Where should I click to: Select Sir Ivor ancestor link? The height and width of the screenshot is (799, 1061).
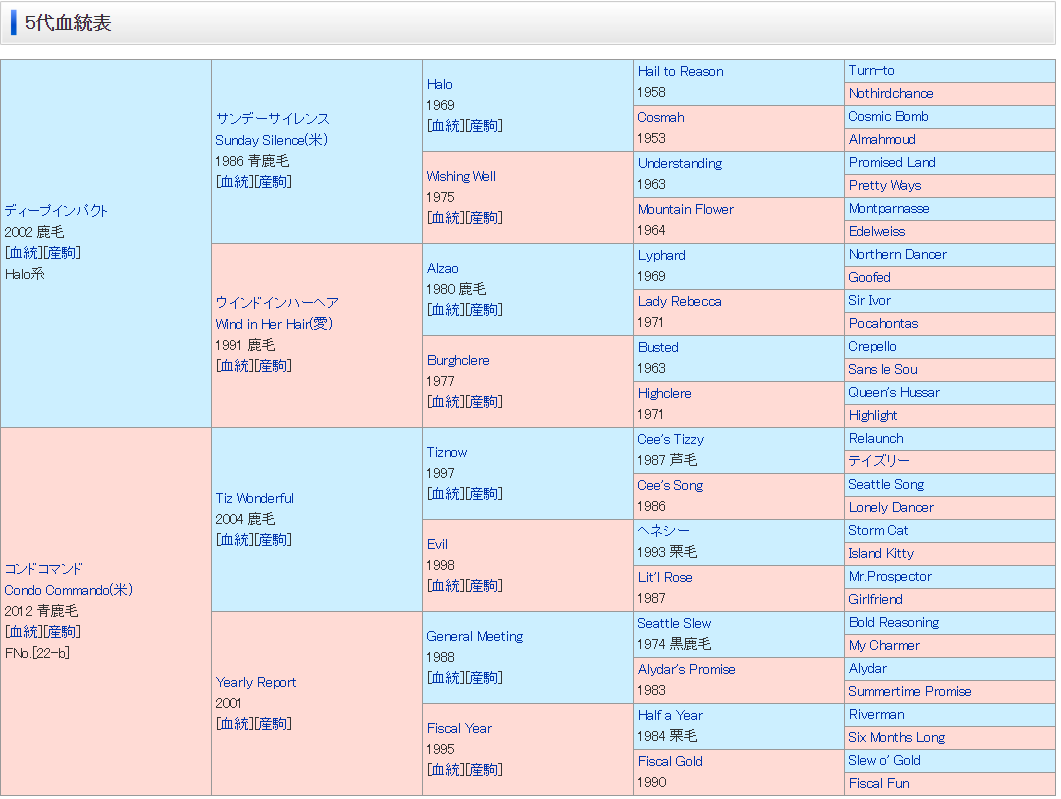[870, 301]
